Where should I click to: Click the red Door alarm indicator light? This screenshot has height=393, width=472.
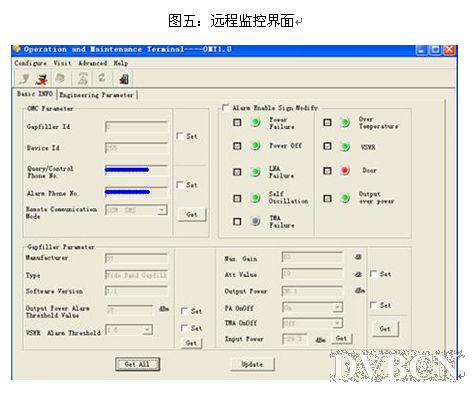345,171
